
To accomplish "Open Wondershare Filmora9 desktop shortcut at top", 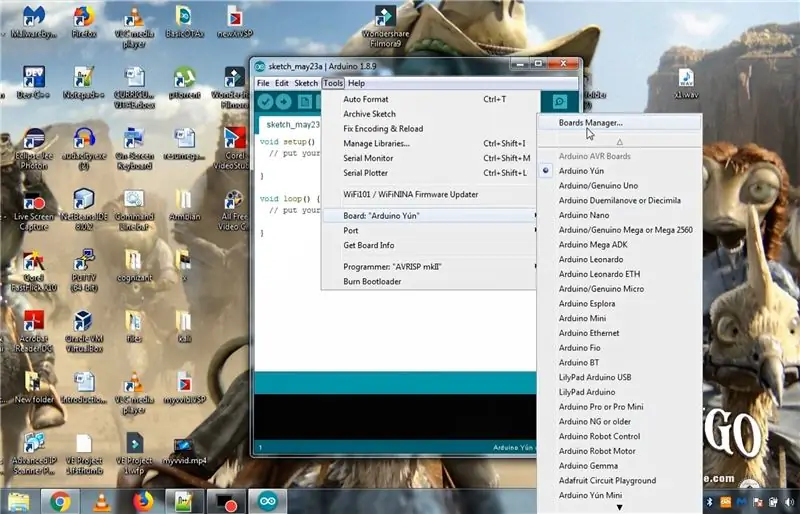I will [385, 26].
